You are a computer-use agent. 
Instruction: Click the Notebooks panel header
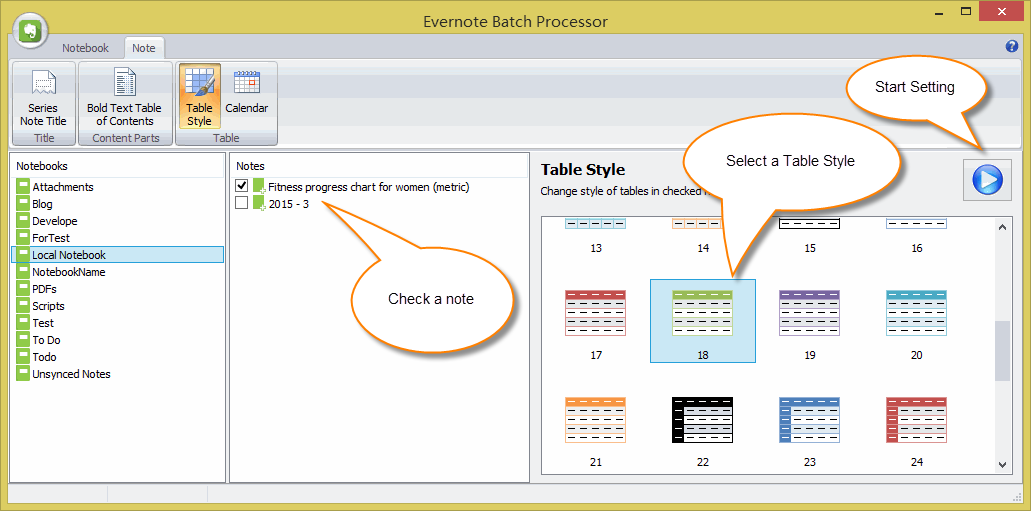42,166
